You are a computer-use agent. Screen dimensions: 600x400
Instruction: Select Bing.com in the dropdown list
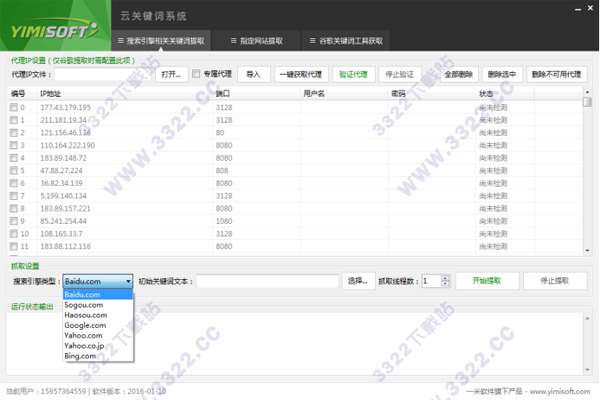(x=98, y=356)
